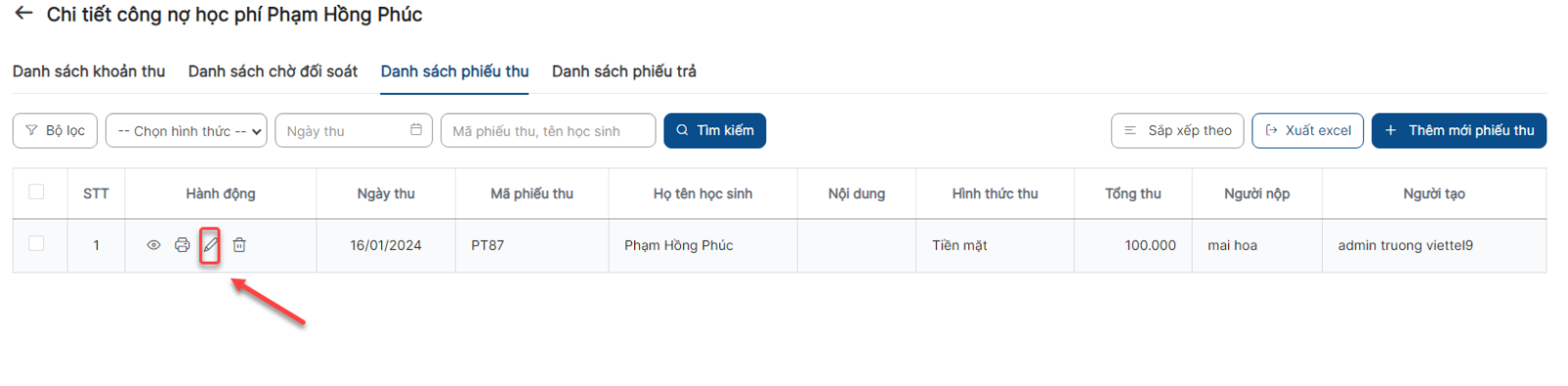Tick the checkbox for row 1

click(36, 243)
